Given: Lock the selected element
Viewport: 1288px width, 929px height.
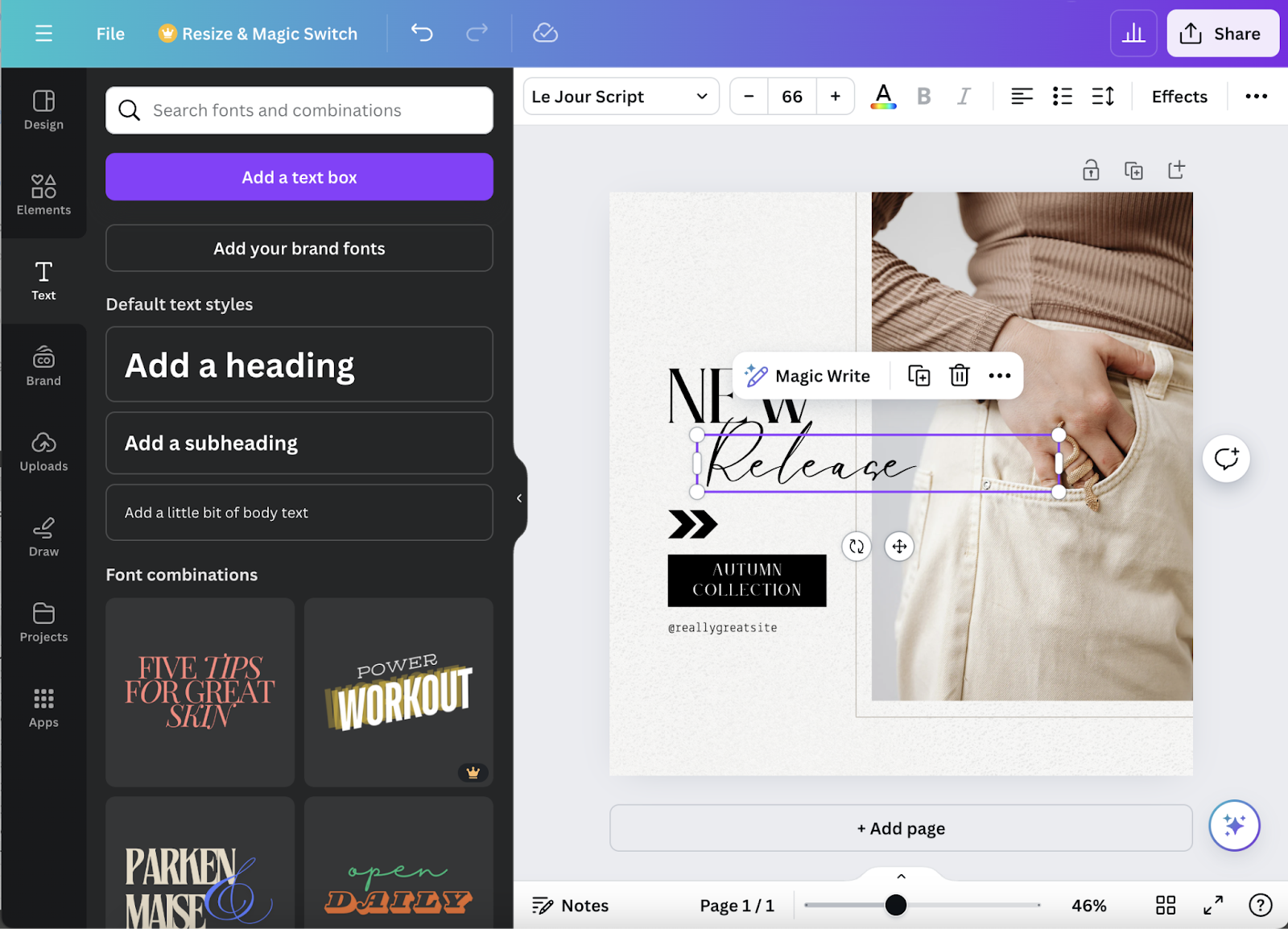Looking at the screenshot, I should 1091,170.
